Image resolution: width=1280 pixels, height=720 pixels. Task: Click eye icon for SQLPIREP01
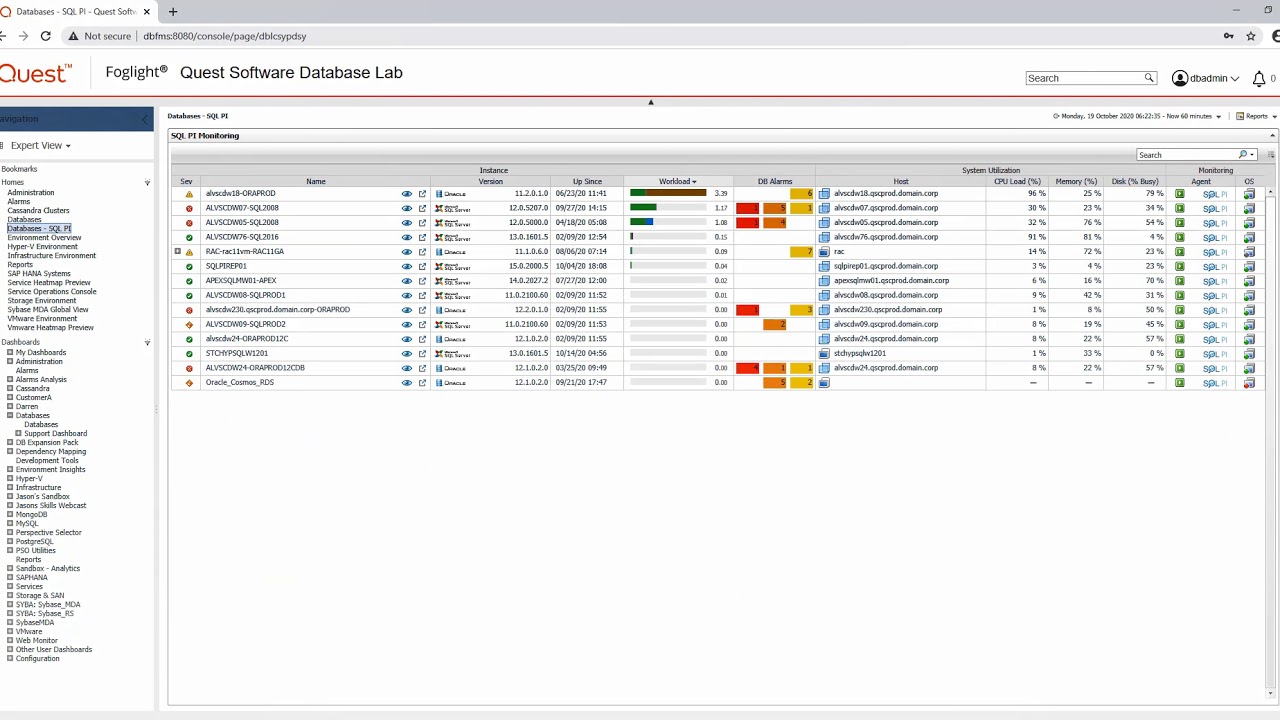point(407,266)
